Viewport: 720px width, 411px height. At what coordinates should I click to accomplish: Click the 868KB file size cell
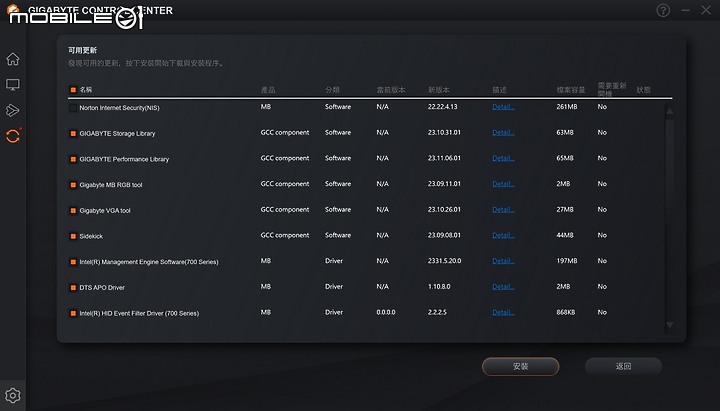[566, 313]
